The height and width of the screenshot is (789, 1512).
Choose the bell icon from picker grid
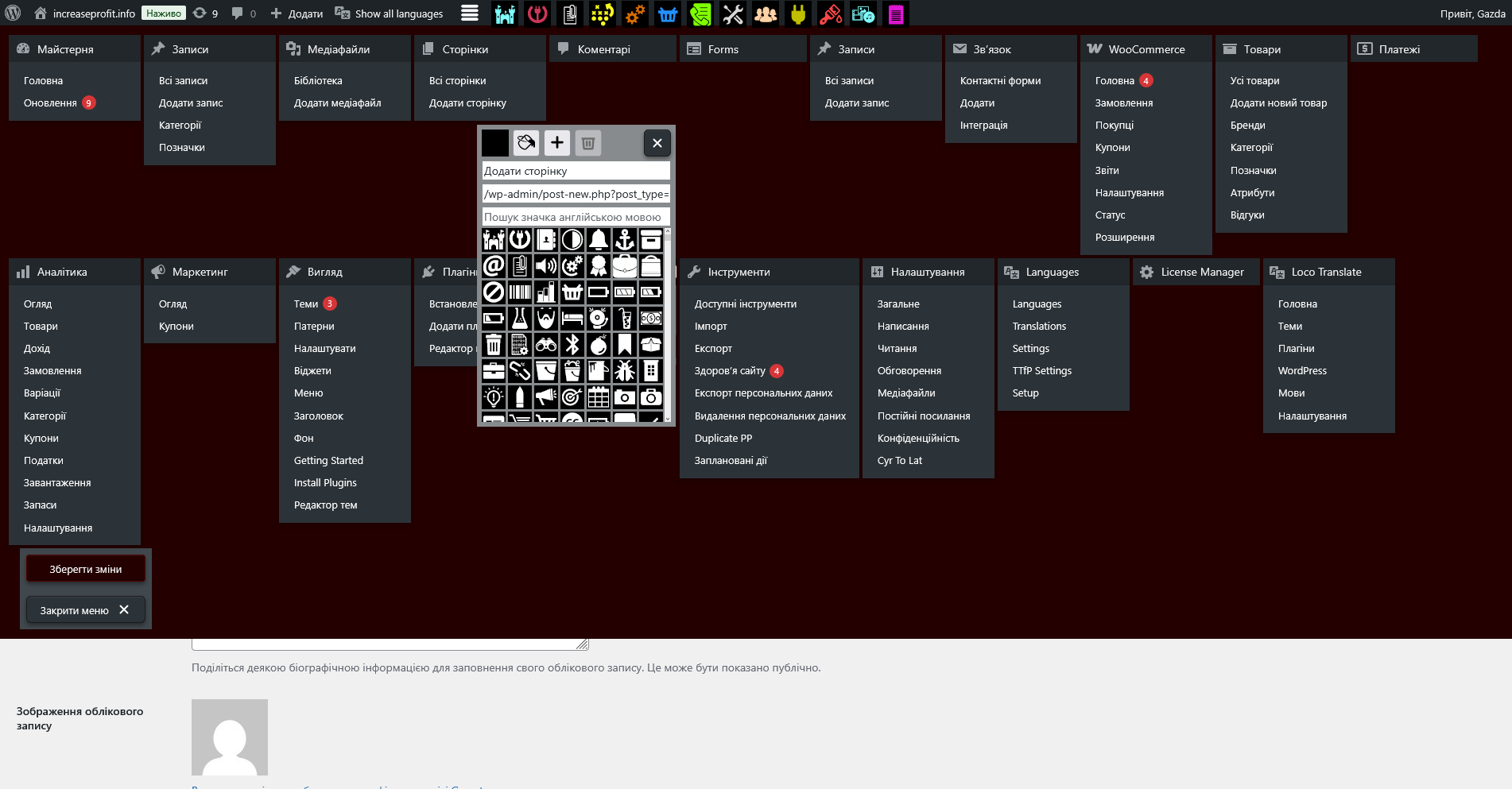(x=599, y=239)
